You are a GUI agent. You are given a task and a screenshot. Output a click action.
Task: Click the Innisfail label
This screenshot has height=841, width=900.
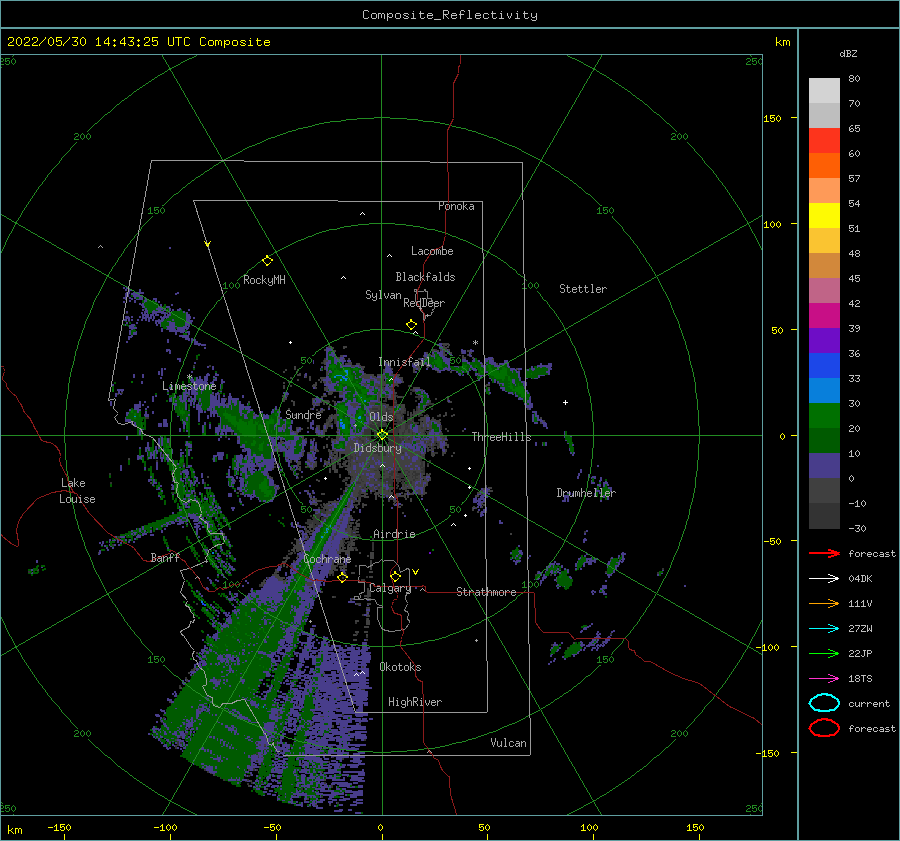[x=404, y=362]
